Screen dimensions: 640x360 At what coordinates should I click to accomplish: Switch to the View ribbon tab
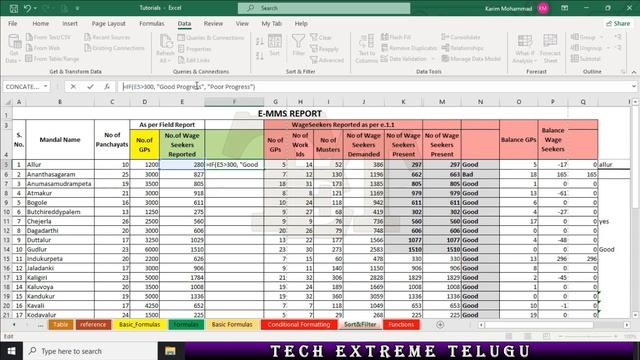(x=242, y=24)
